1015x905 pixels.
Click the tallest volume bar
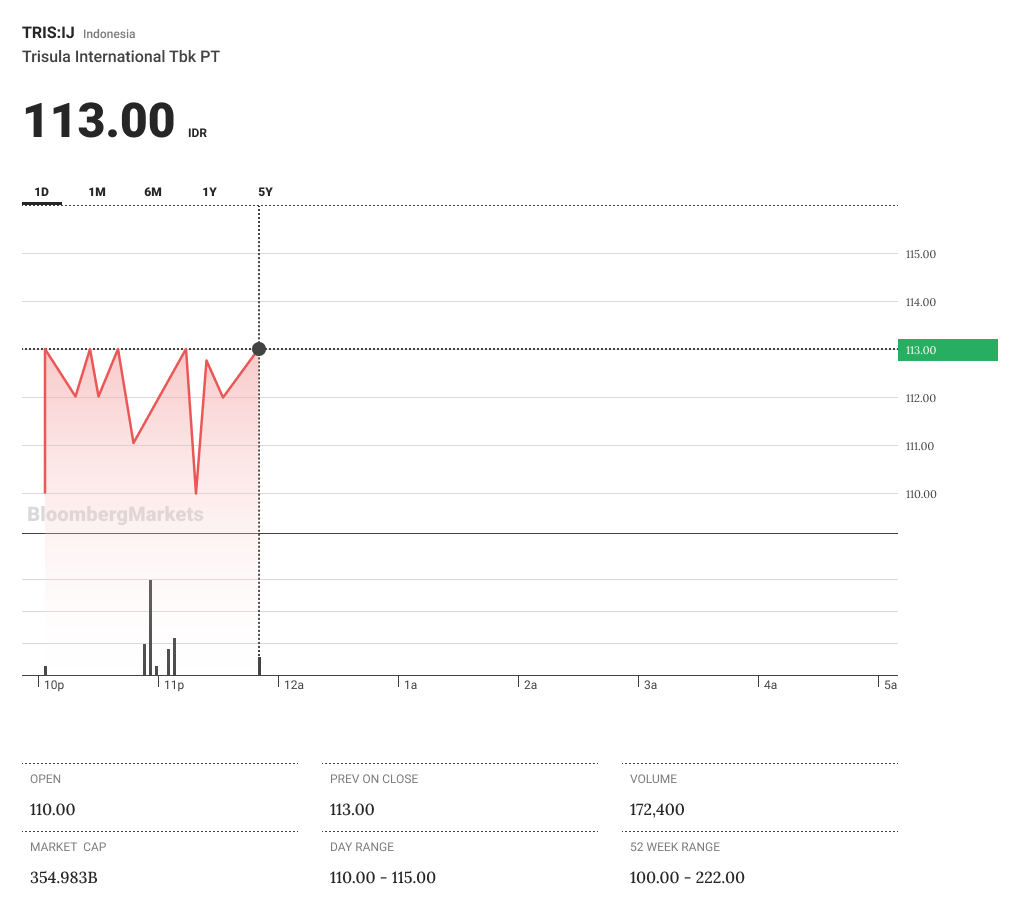coord(150,626)
